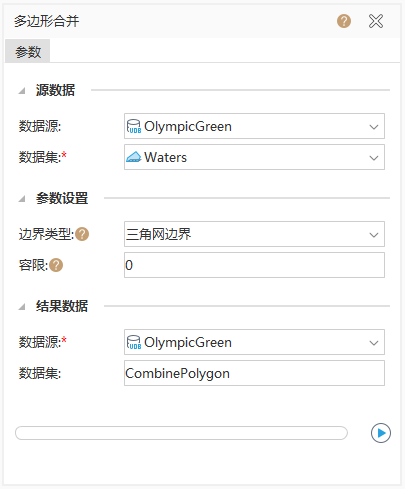Click the 容限 tolerance input field
The width and height of the screenshot is (405, 489).
coord(254,265)
